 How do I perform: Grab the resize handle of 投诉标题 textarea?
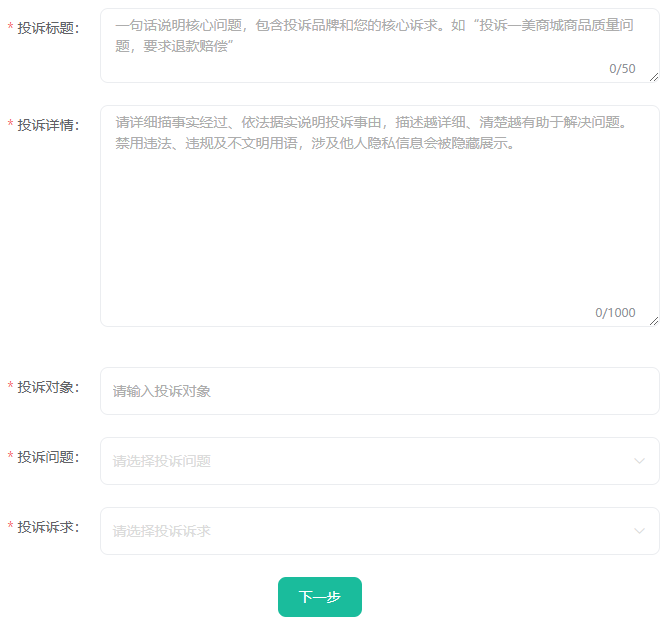[654, 77]
